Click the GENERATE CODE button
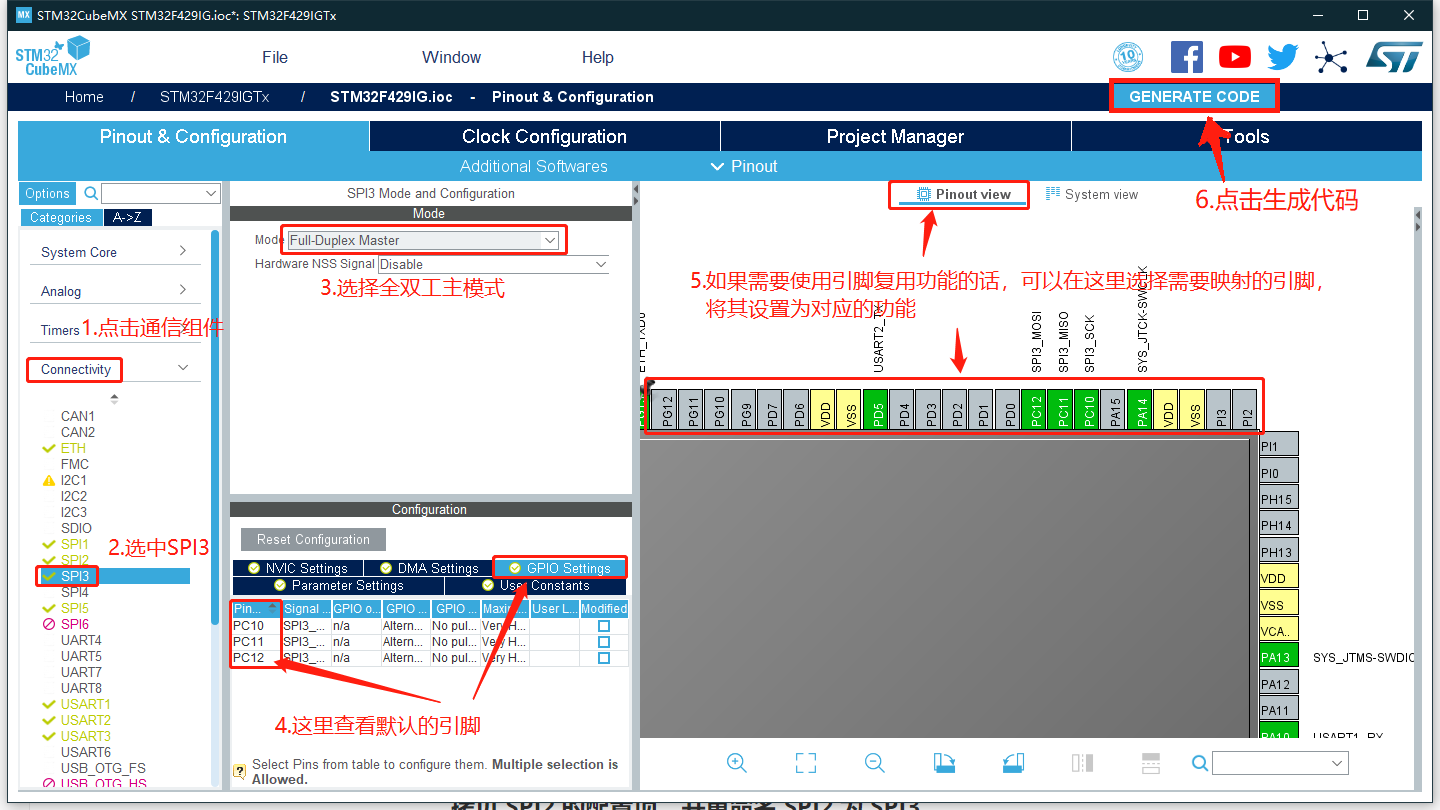The image size is (1440, 810). click(1194, 97)
